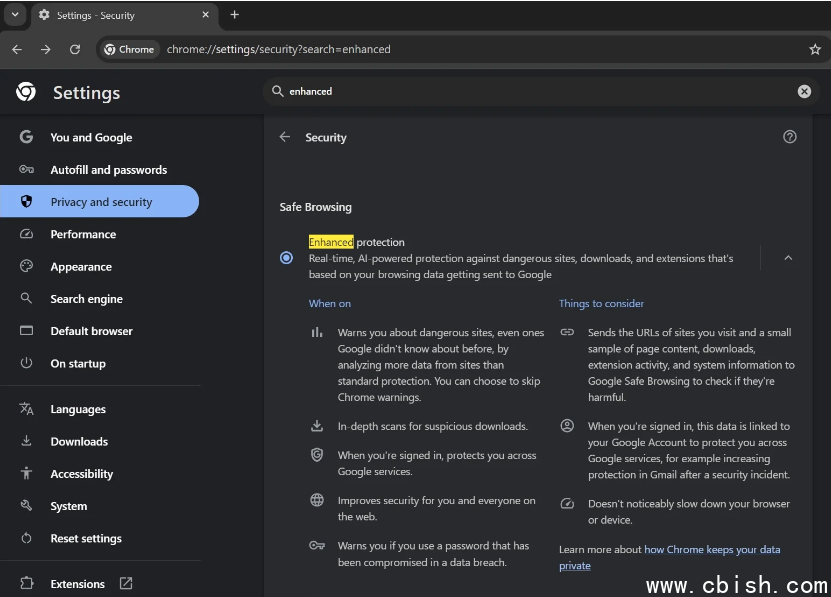The width and height of the screenshot is (831, 597).
Task: Select the Enhanced protection radio button
Action: pos(287,258)
